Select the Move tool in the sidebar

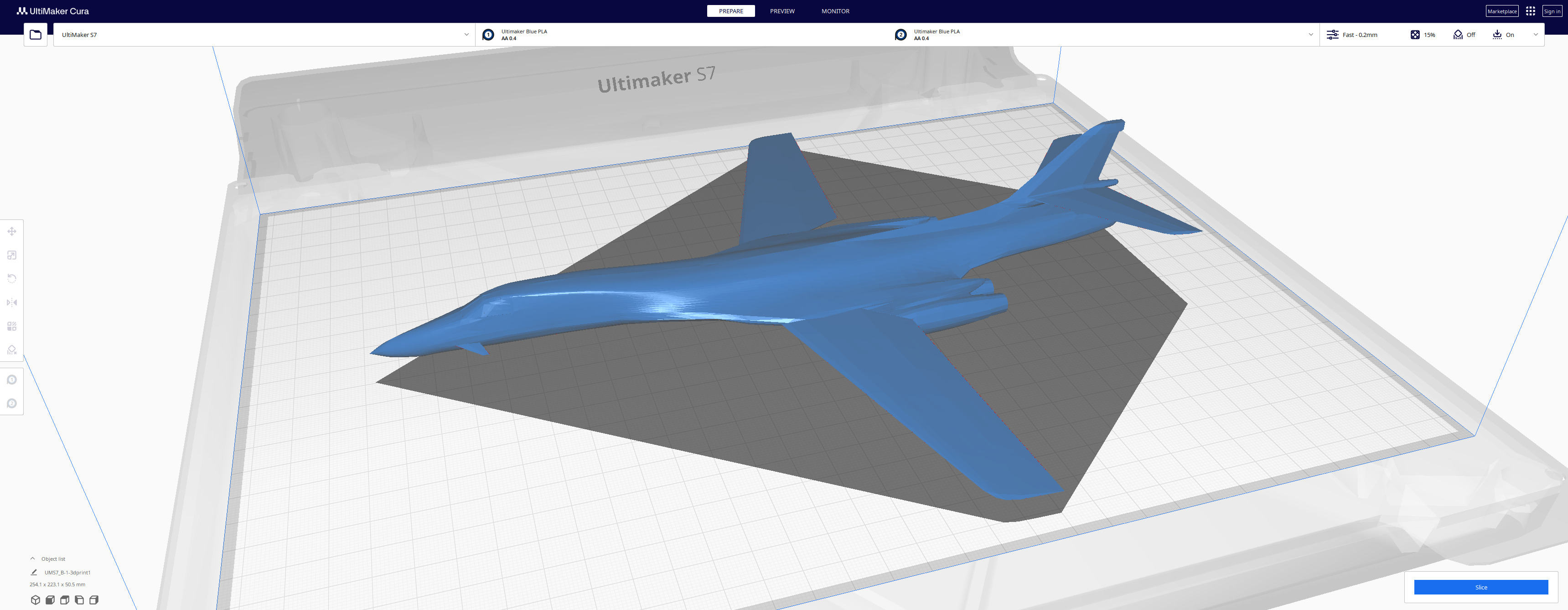[11, 232]
